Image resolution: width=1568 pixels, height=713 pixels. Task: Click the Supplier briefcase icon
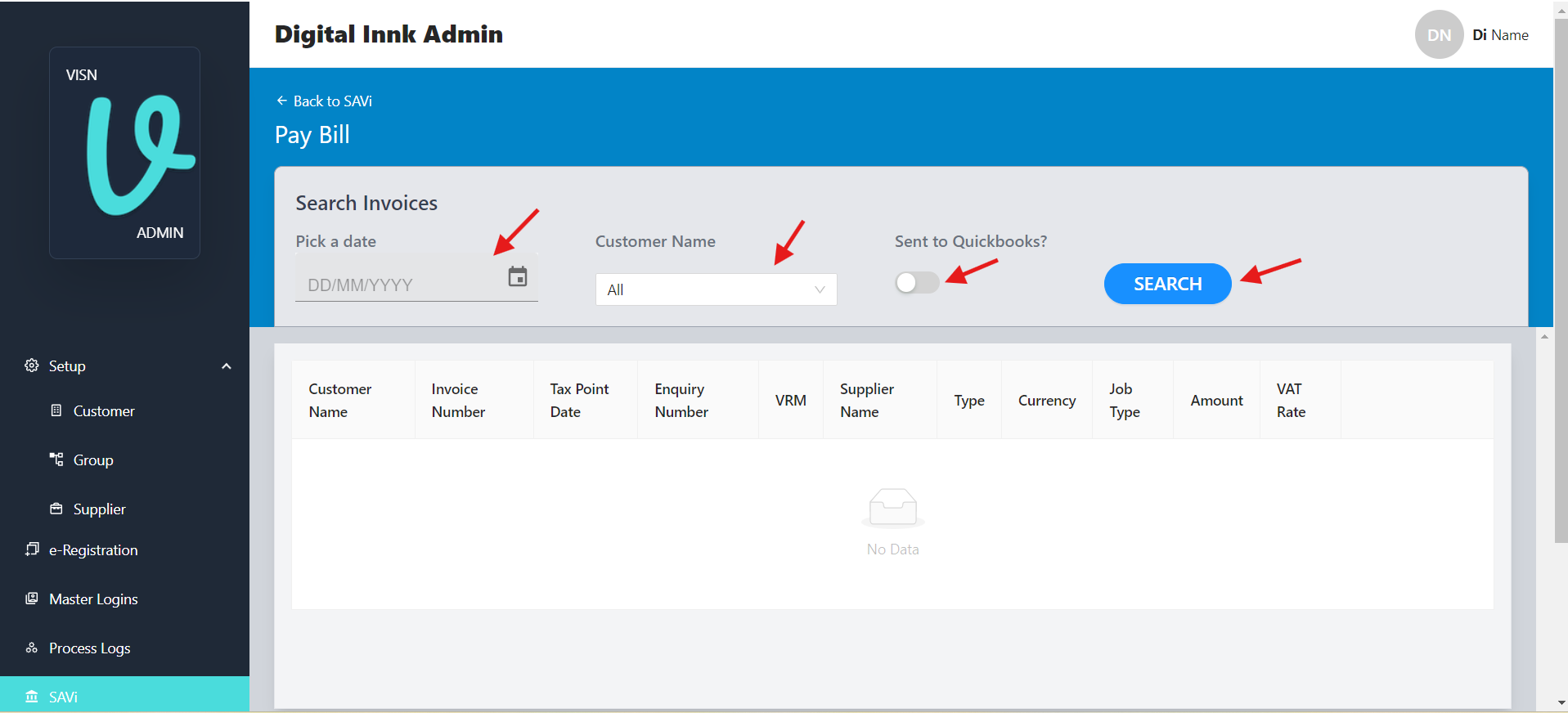[x=56, y=509]
